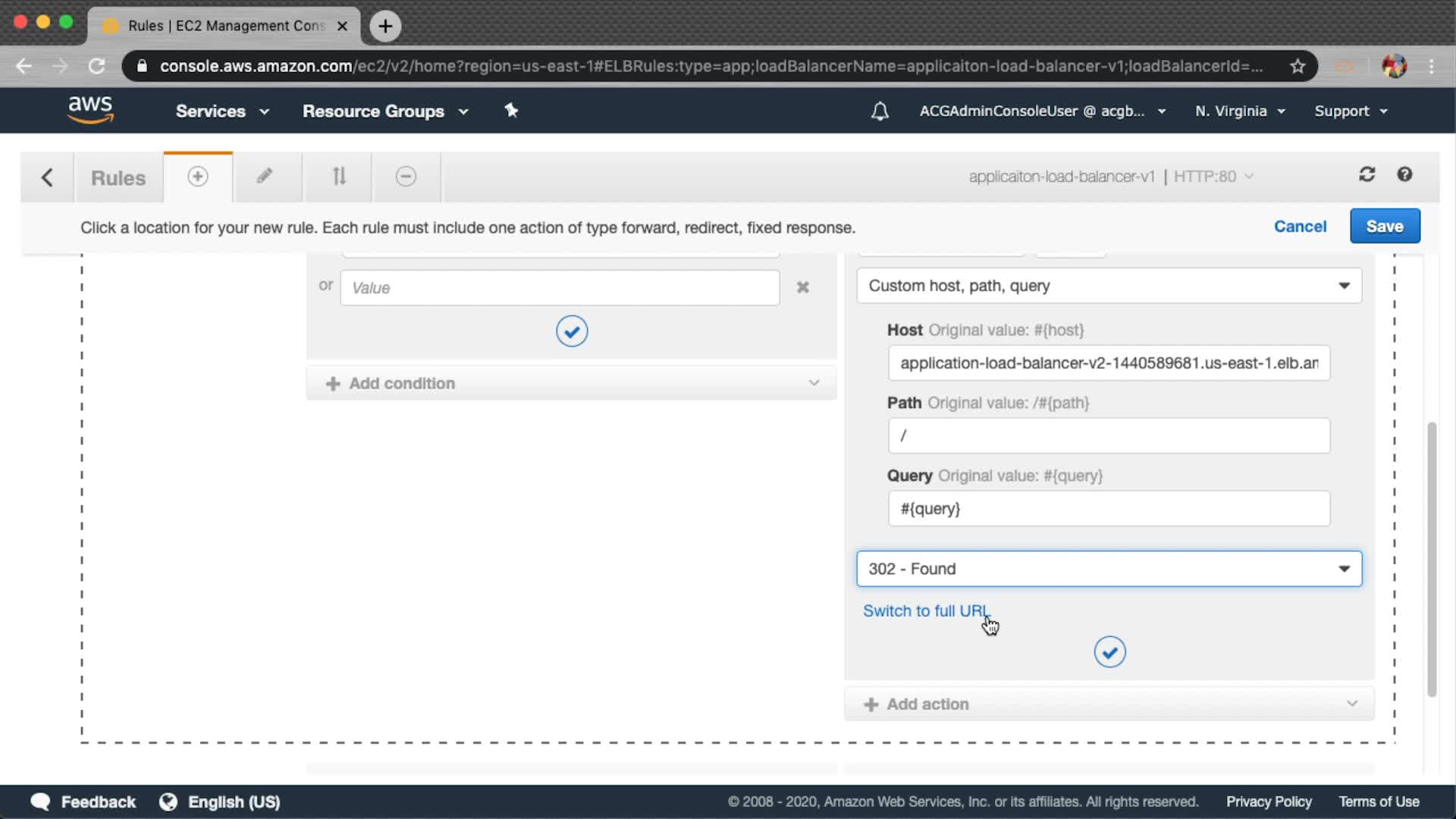Click the refresh icon in Rules toolbar

point(1367,175)
